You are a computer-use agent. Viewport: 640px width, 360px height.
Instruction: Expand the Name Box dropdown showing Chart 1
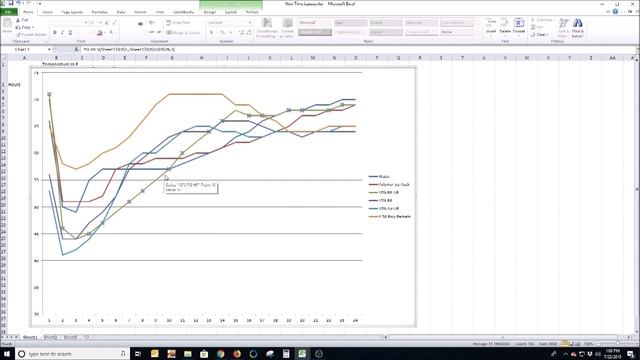[x=49, y=49]
